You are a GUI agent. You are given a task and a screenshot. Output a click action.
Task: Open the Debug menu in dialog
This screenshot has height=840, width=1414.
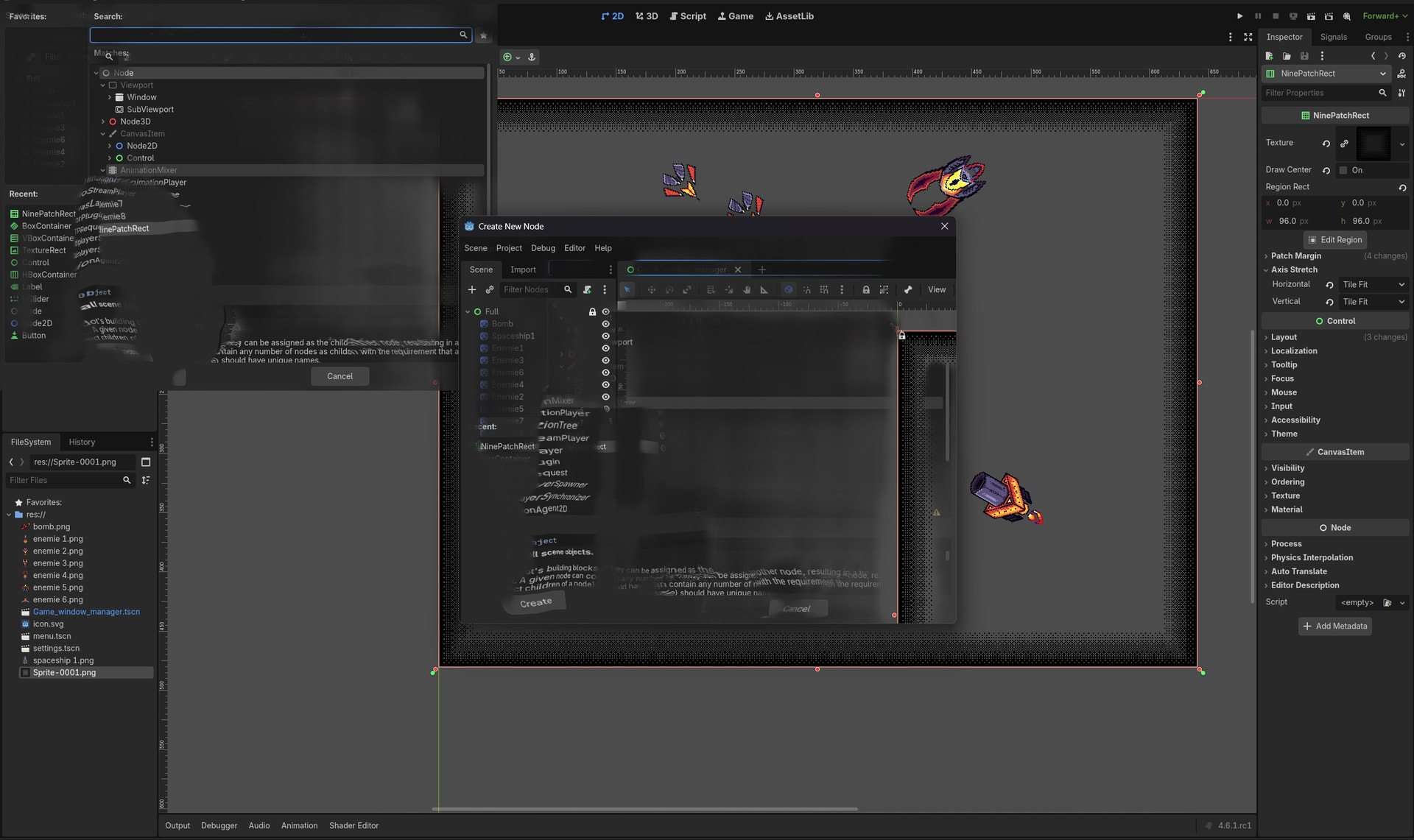tap(543, 248)
